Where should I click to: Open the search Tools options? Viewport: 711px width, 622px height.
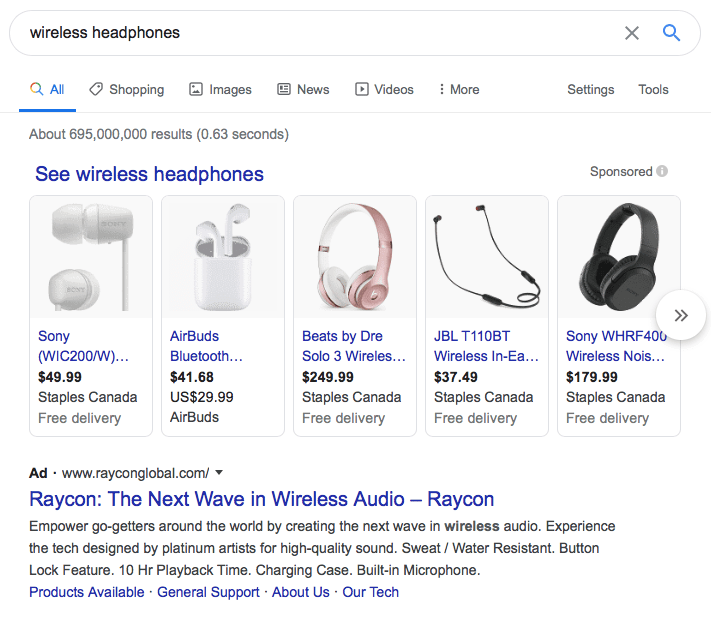tap(653, 89)
